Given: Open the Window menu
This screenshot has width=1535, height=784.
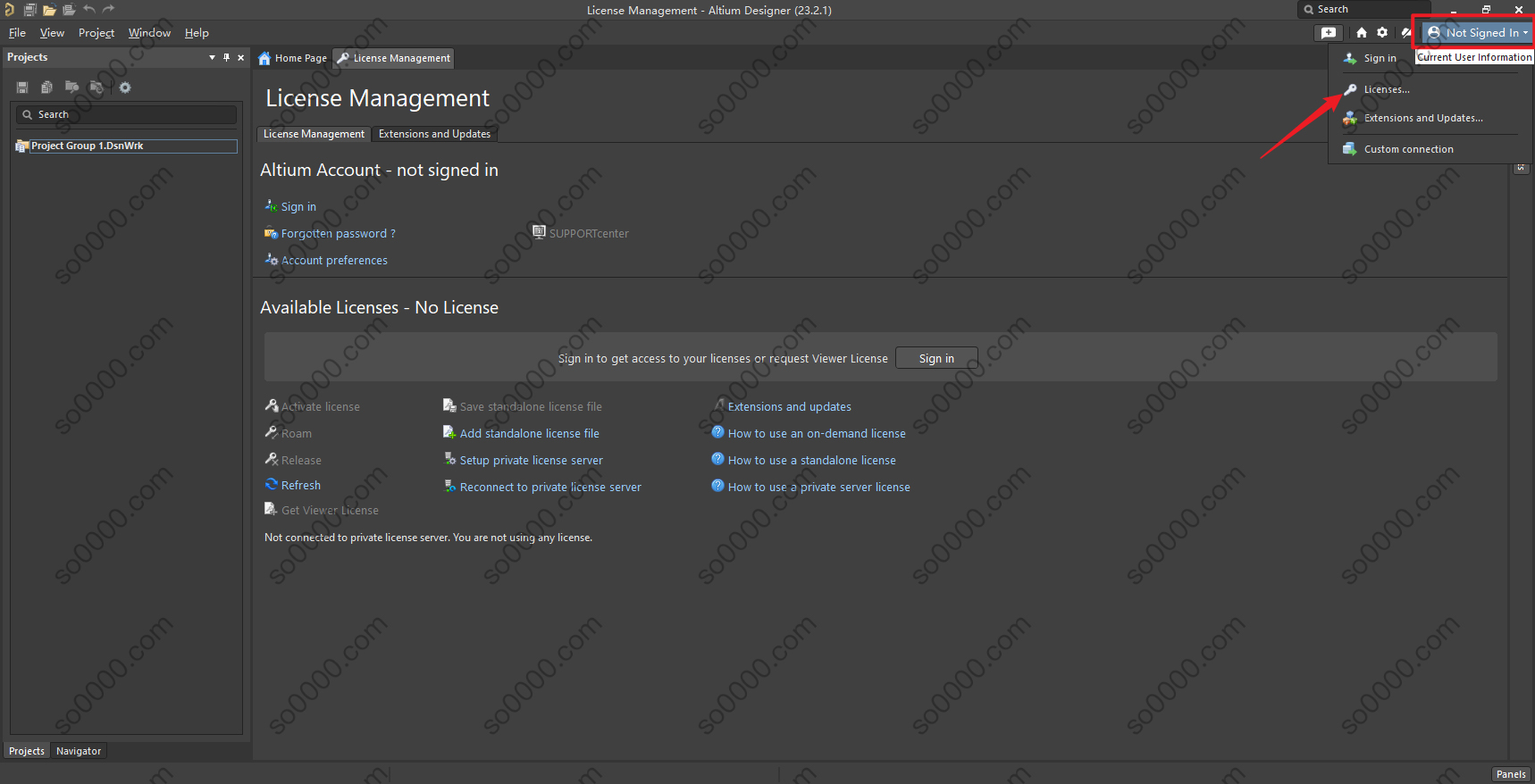Looking at the screenshot, I should [149, 33].
